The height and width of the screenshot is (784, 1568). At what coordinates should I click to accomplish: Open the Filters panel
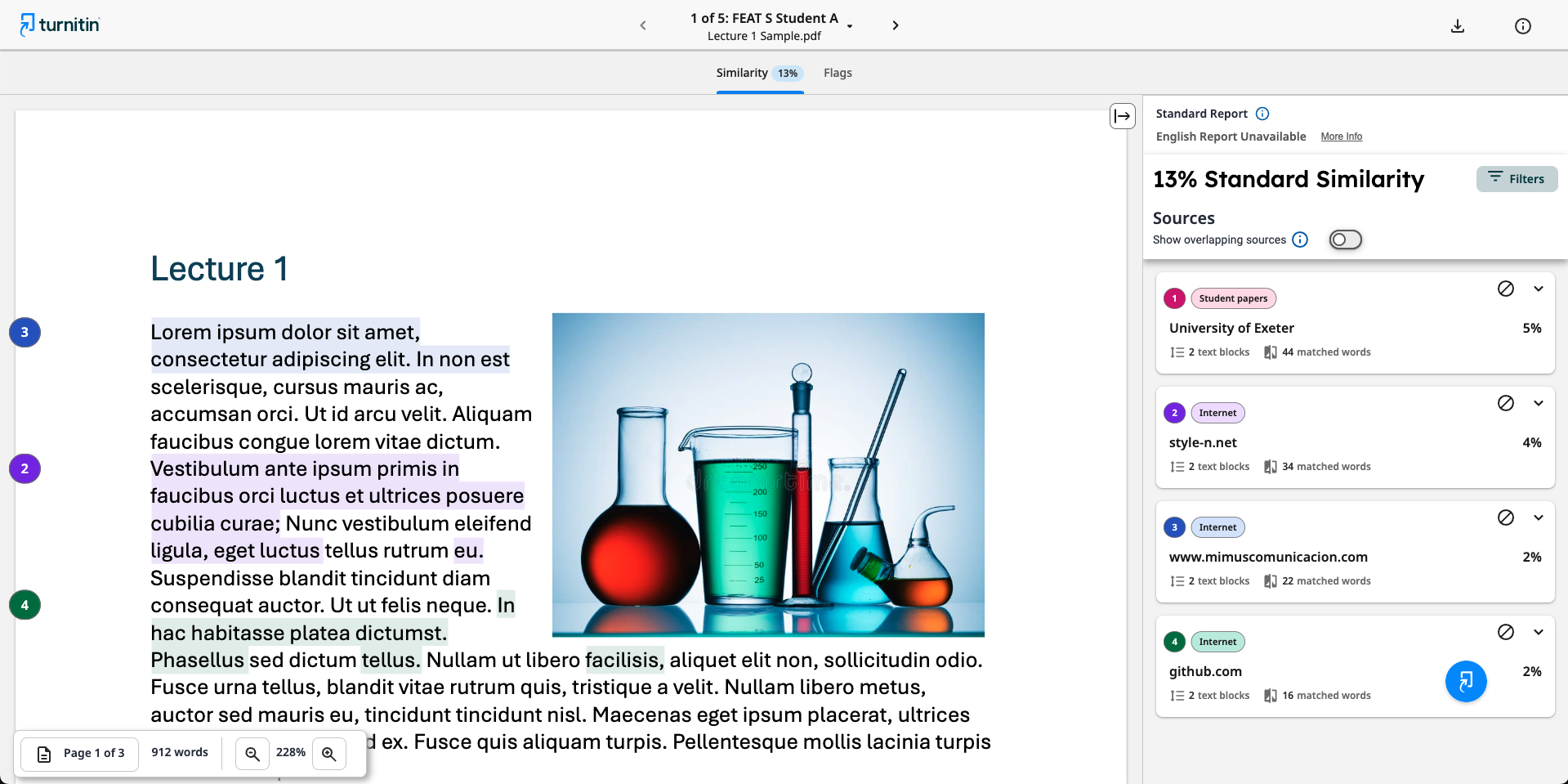pyautogui.click(x=1517, y=179)
